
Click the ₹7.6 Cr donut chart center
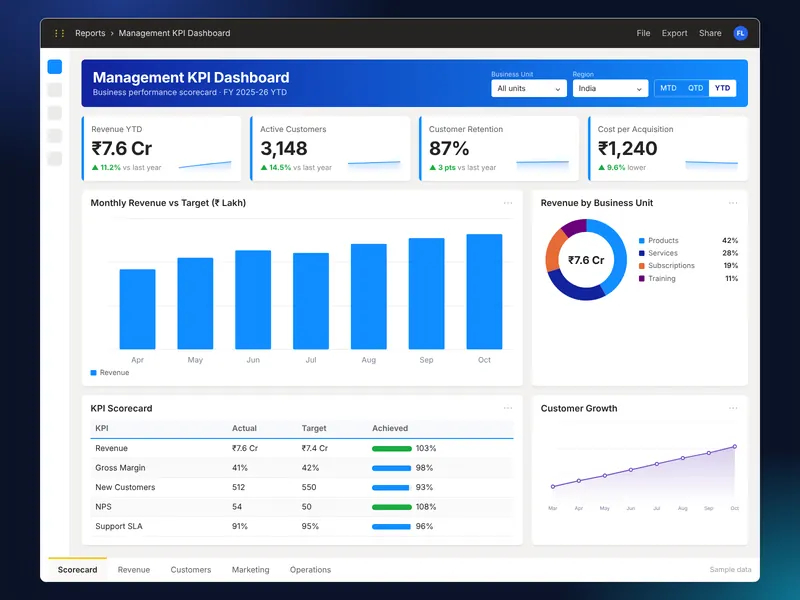[x=586, y=260]
